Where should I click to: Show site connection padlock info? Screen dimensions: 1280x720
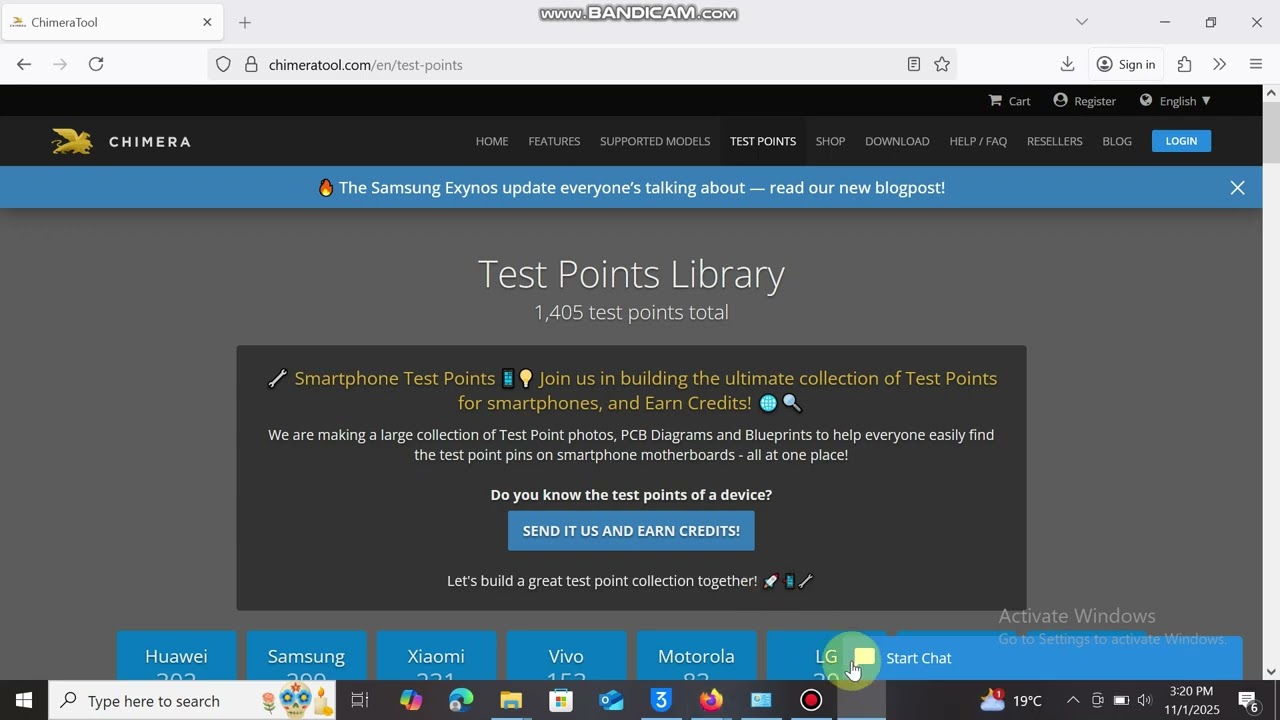click(x=251, y=64)
